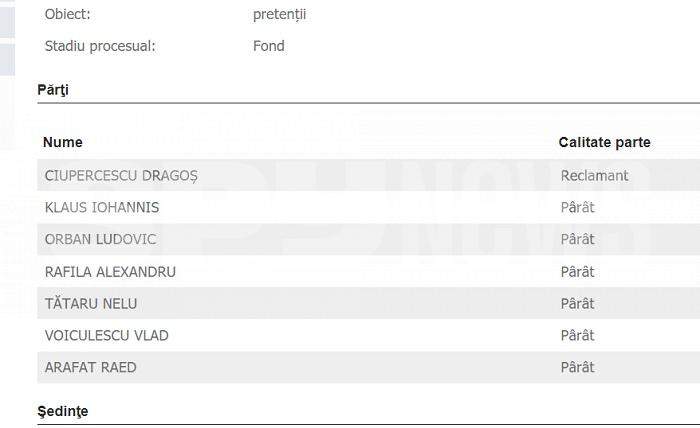The height and width of the screenshot is (428, 700).
Task: Click the Pârât cell for Orban Ludovic
Action: 577,239
